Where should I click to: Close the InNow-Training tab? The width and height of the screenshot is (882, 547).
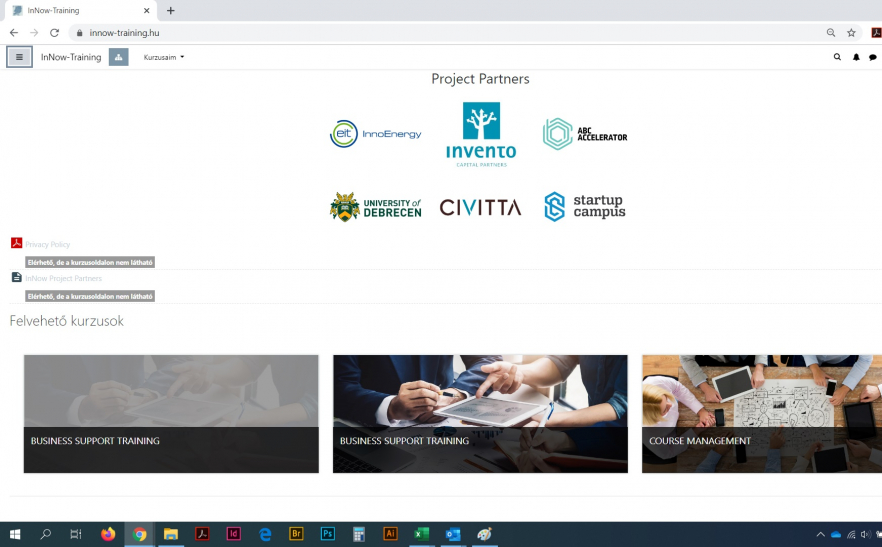(147, 10)
